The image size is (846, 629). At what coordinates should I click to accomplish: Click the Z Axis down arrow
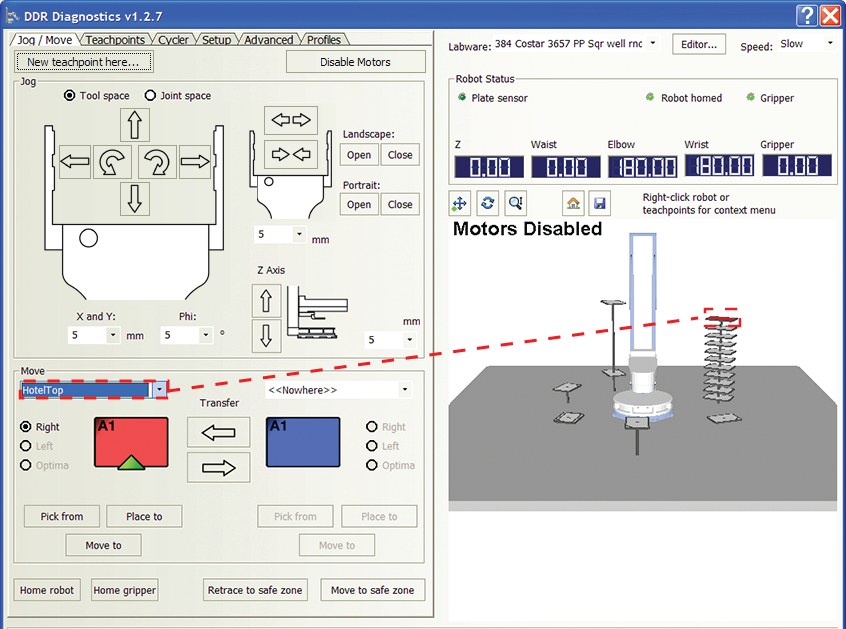(x=266, y=335)
